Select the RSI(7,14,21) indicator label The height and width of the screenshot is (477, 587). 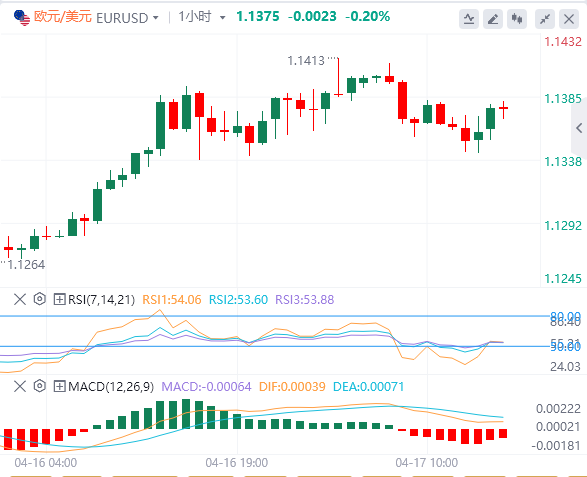pos(101,300)
